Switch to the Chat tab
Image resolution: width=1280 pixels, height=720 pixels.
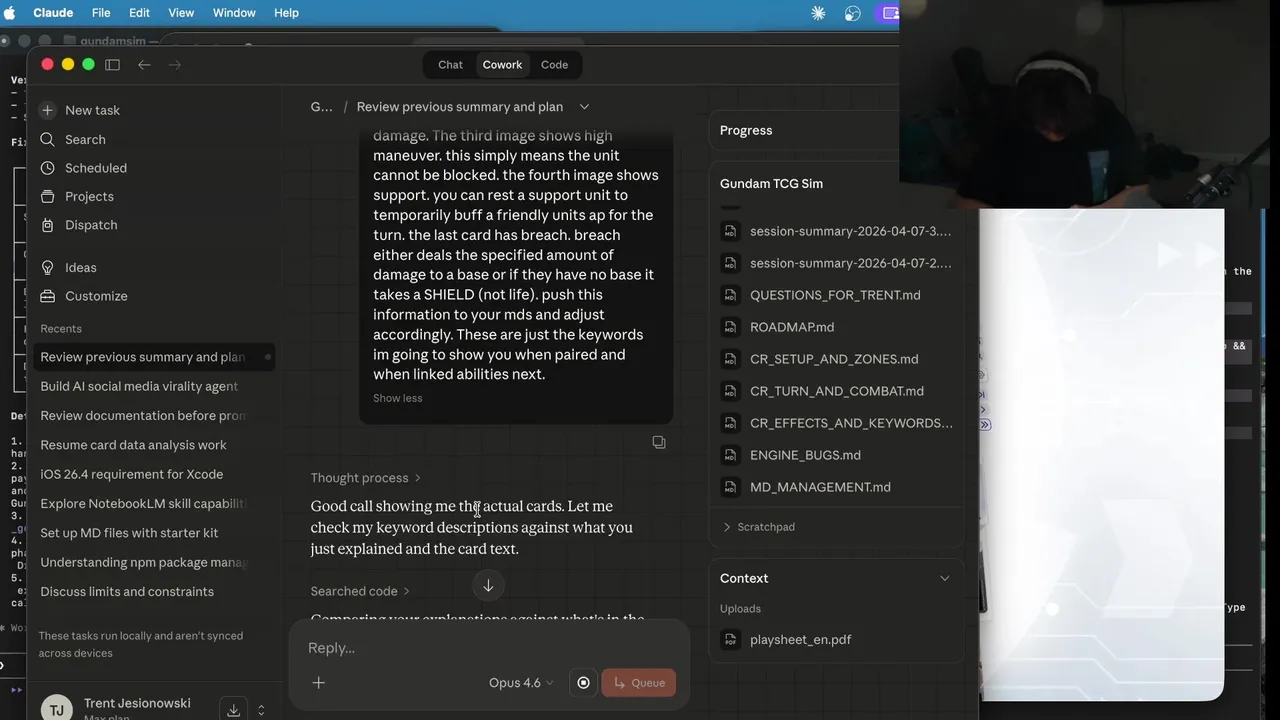[450, 65]
